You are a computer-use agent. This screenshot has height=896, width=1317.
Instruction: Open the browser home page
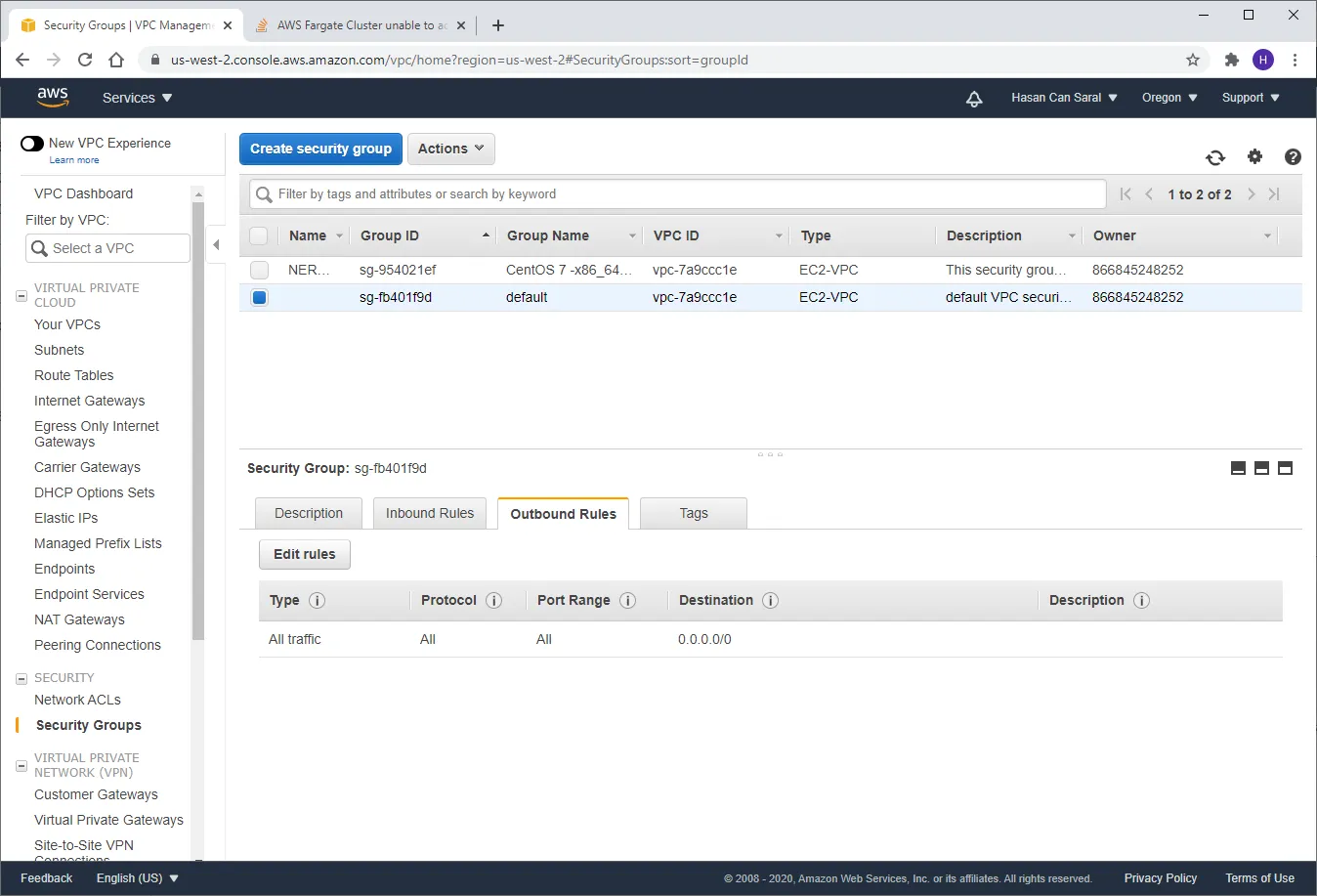(x=116, y=60)
